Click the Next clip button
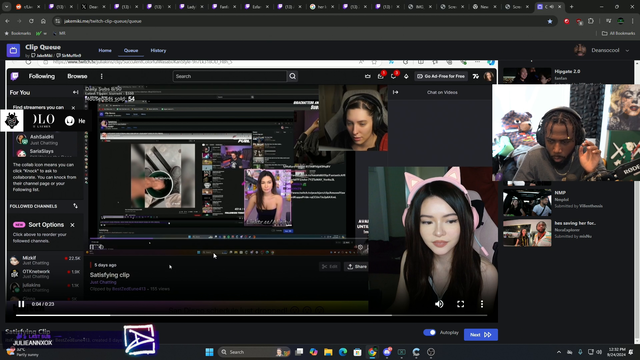 click(481, 335)
